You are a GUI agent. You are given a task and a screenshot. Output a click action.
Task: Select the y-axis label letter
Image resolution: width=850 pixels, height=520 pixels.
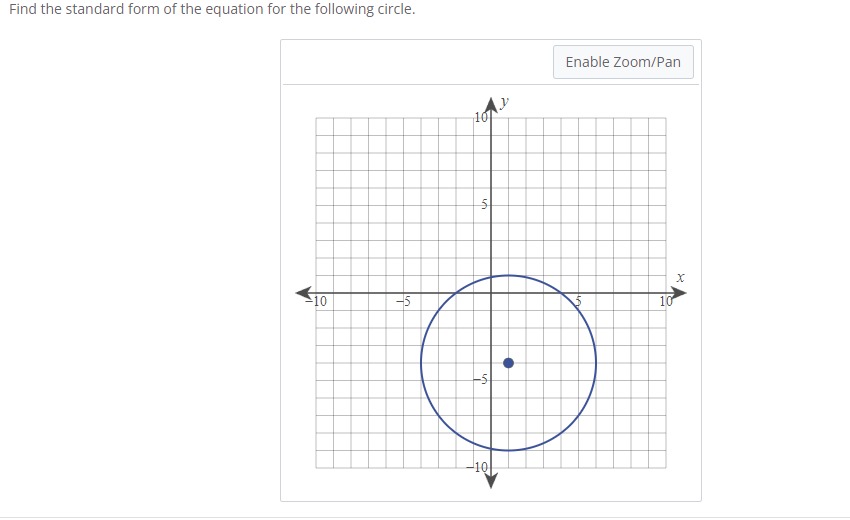505,101
